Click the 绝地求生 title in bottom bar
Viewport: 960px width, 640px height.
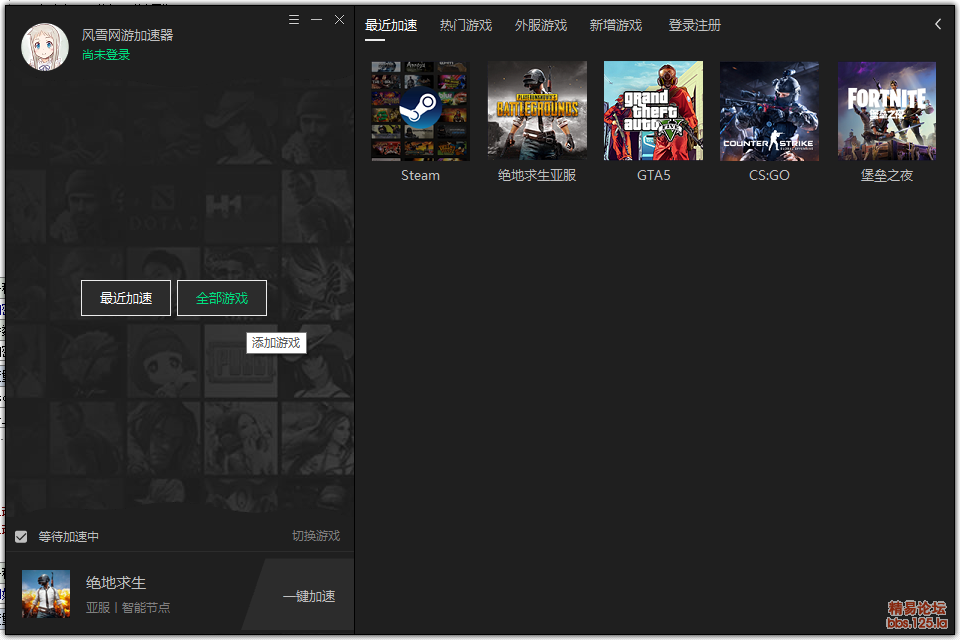click(116, 582)
